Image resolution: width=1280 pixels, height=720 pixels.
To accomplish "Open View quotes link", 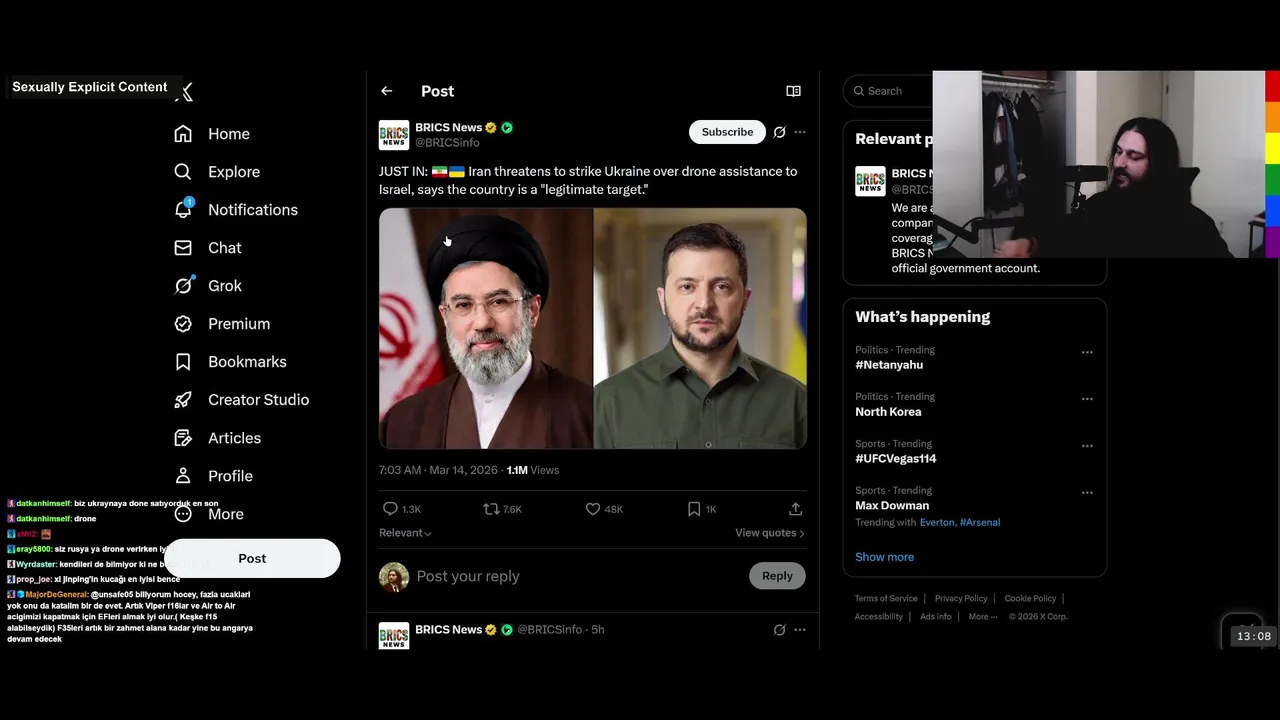I will pyautogui.click(x=770, y=533).
